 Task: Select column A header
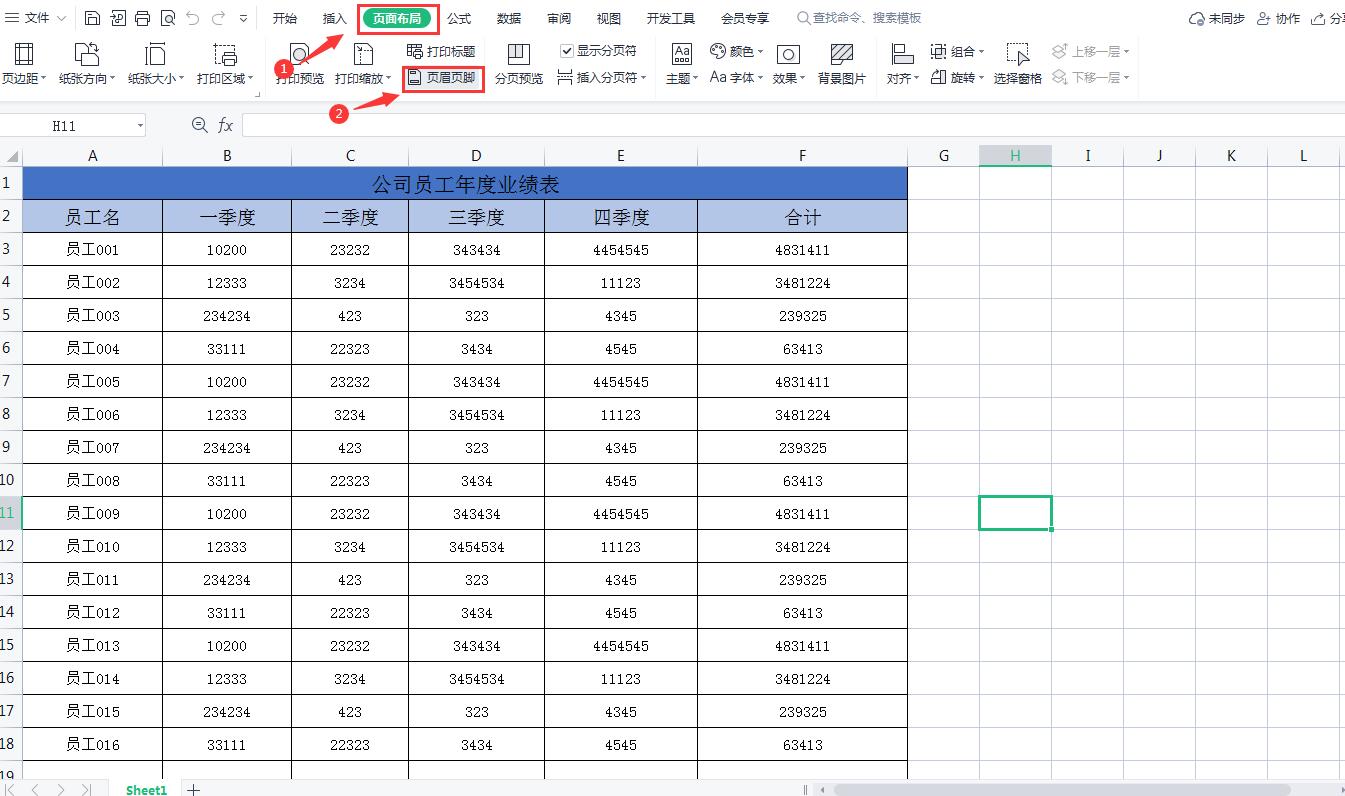tap(93, 156)
